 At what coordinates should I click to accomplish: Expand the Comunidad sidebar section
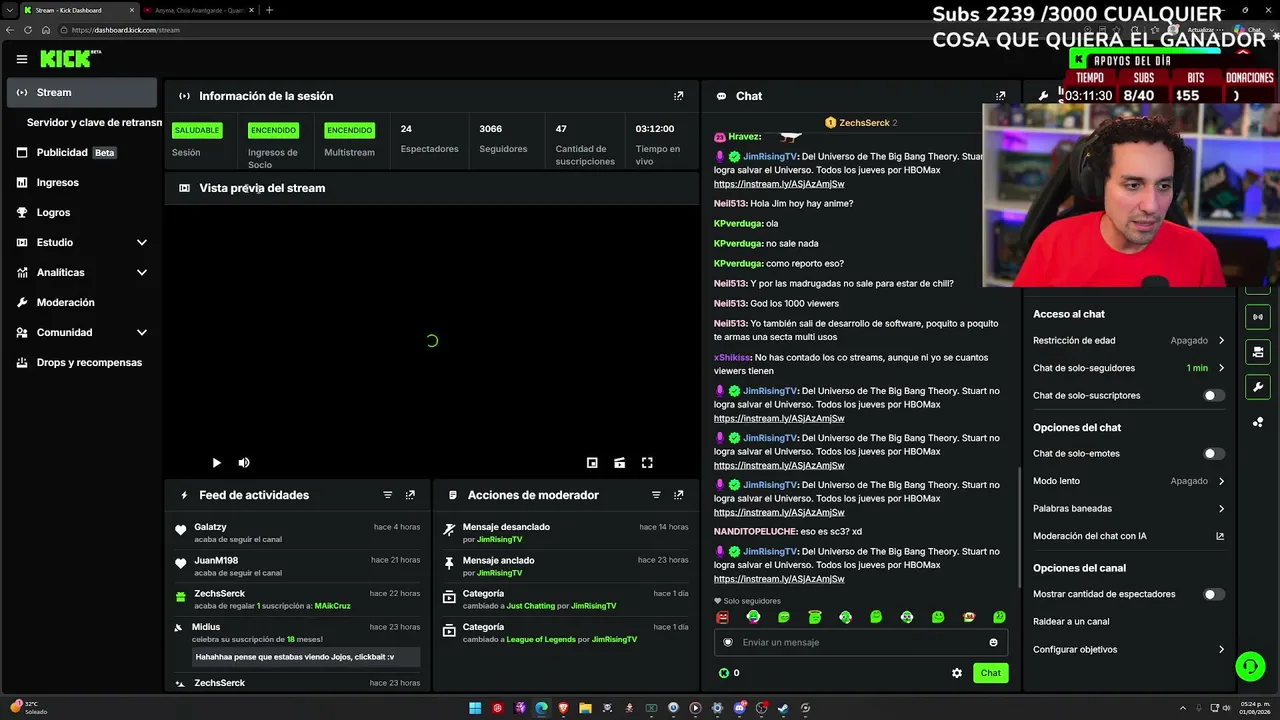[x=142, y=333]
